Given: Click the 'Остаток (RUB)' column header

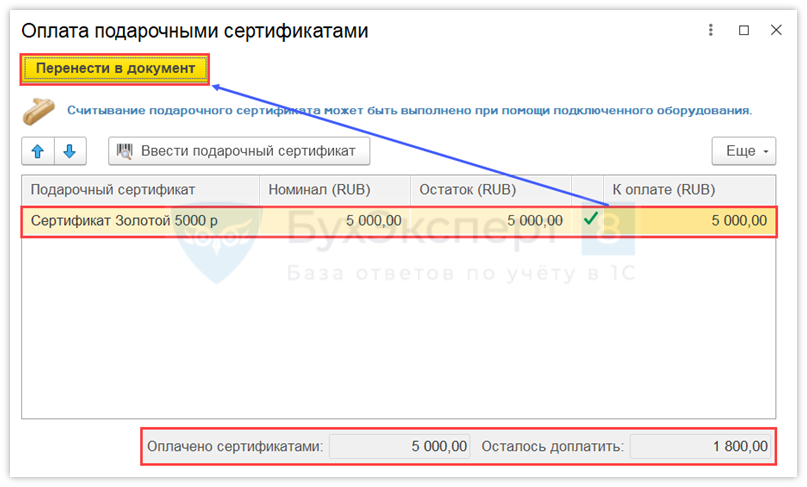Looking at the screenshot, I should pos(490,190).
